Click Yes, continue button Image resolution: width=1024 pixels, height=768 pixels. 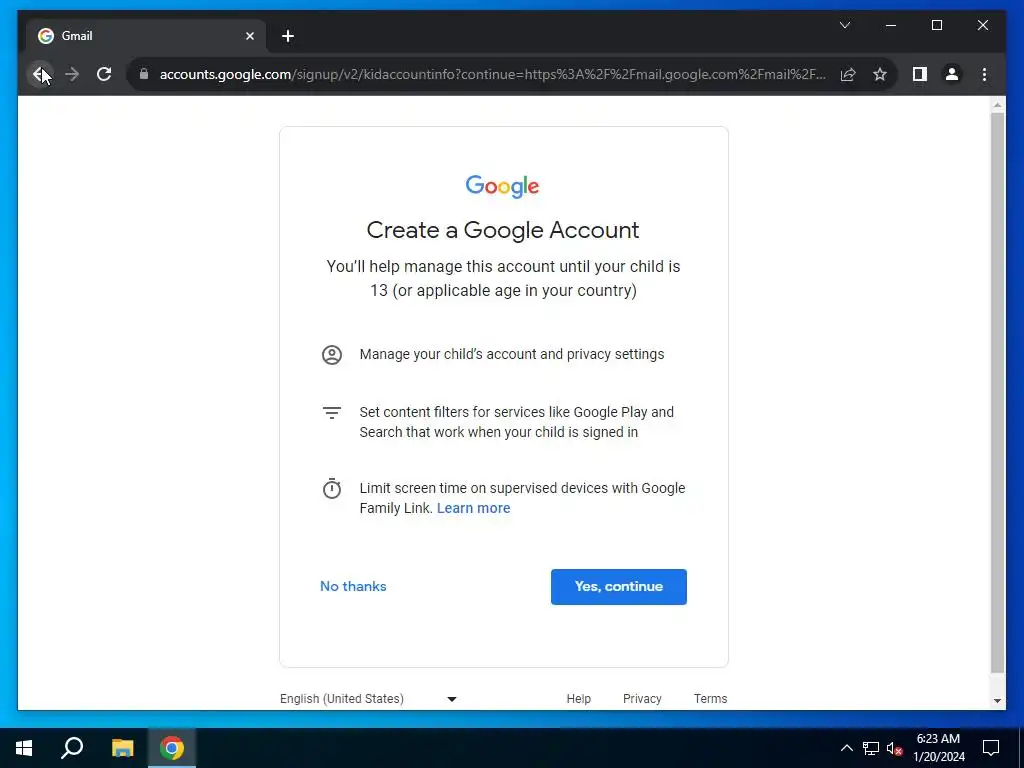(x=618, y=586)
